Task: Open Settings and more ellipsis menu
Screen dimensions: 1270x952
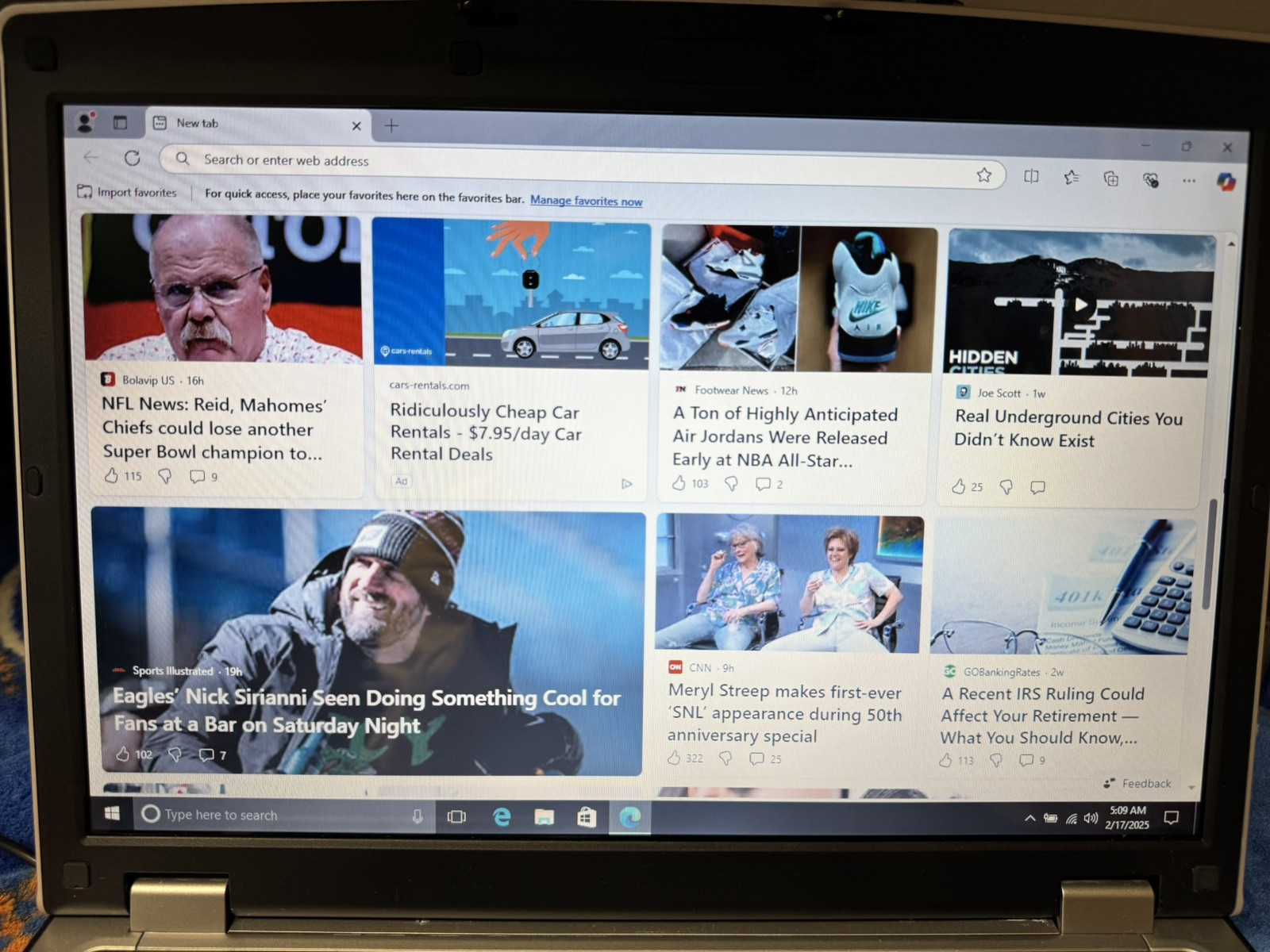Action: click(x=1189, y=181)
